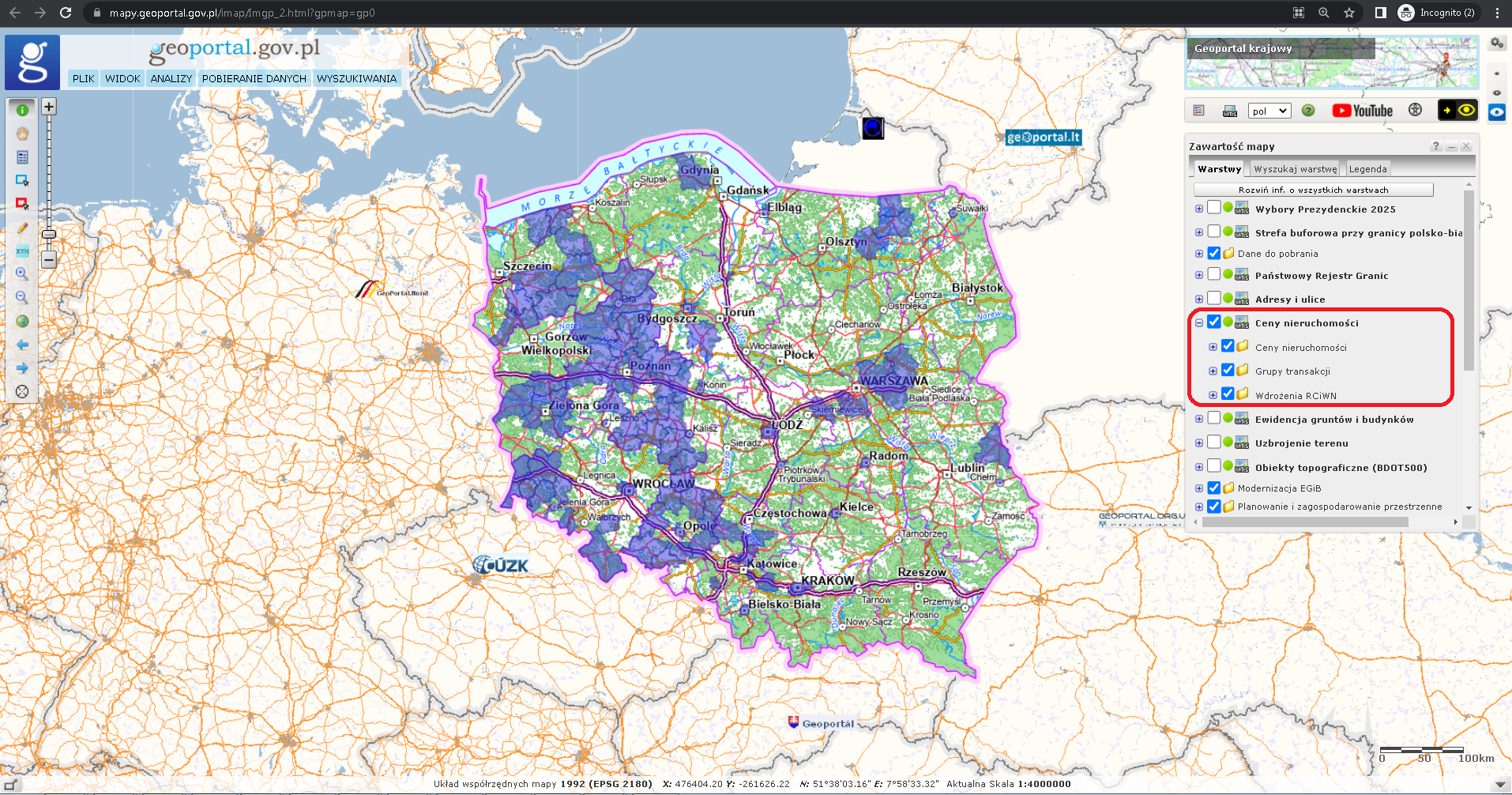Click Rozwiń inf. o wszystkich warstwach button
This screenshot has width=1512, height=795.
[x=1313, y=190]
